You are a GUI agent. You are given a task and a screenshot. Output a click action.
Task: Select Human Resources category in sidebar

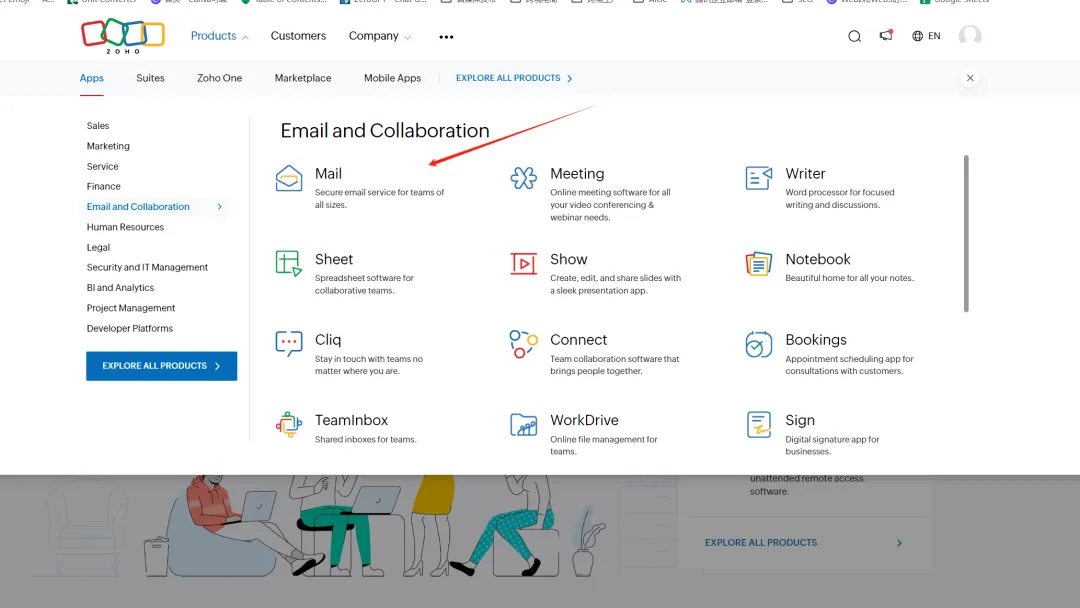pos(125,227)
